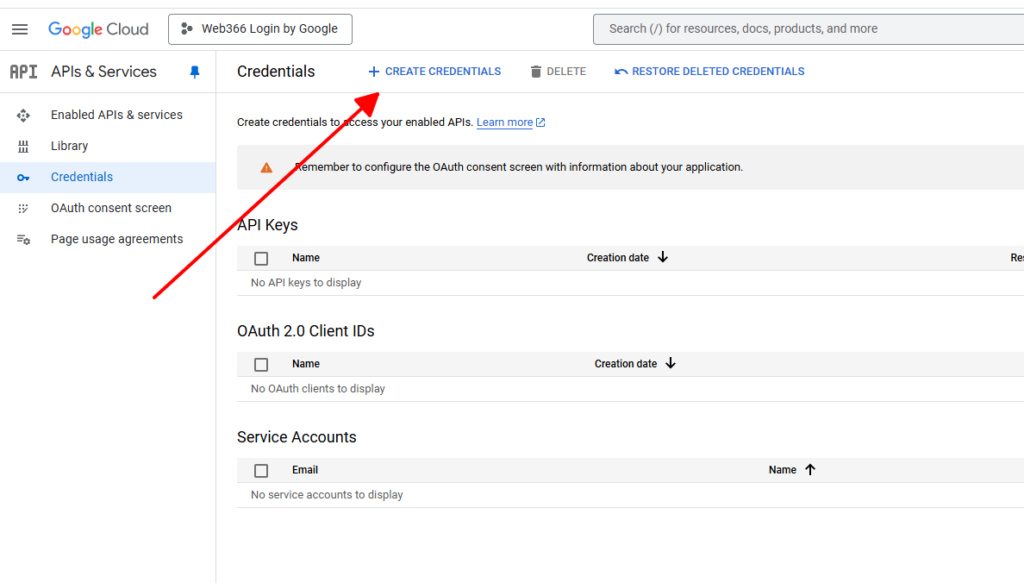
Task: Click the Service Accounts section heading
Action: point(296,437)
